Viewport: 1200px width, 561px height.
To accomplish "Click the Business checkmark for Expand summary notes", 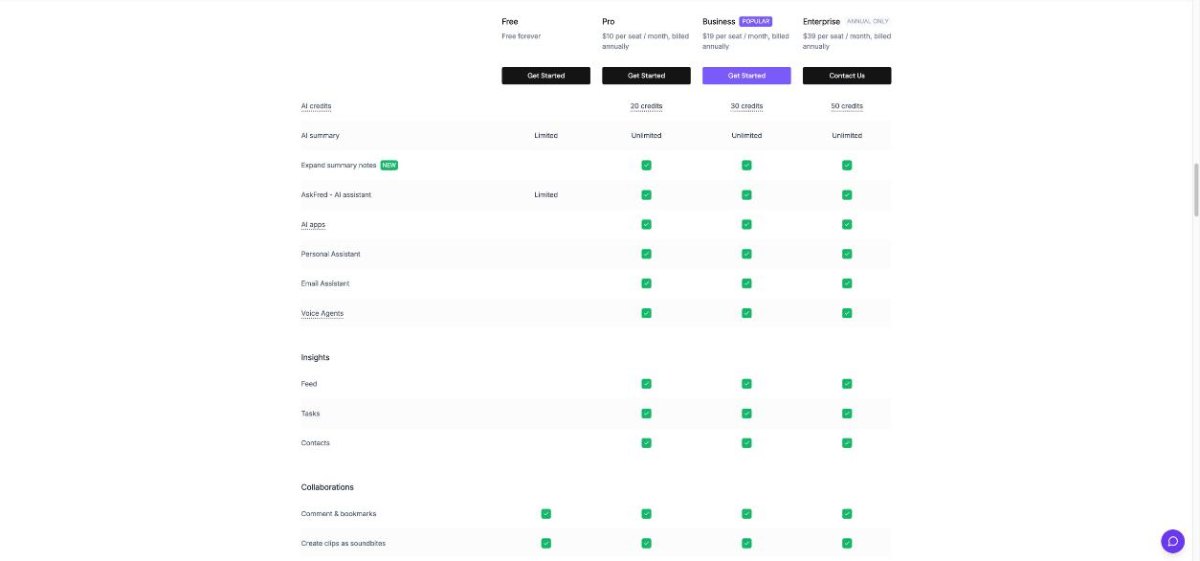I will [746, 165].
